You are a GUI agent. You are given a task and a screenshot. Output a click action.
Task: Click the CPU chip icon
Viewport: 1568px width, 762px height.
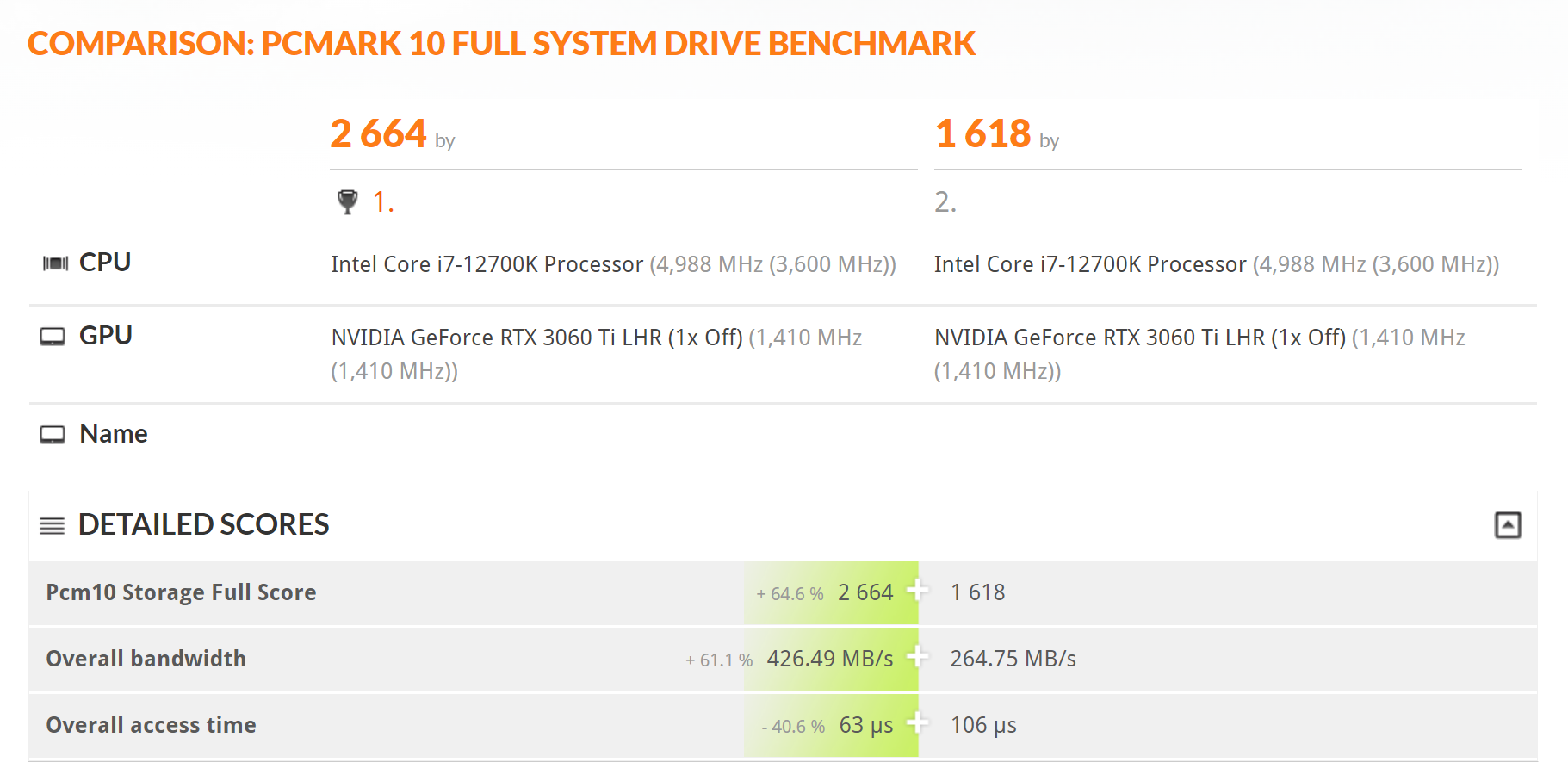55,263
